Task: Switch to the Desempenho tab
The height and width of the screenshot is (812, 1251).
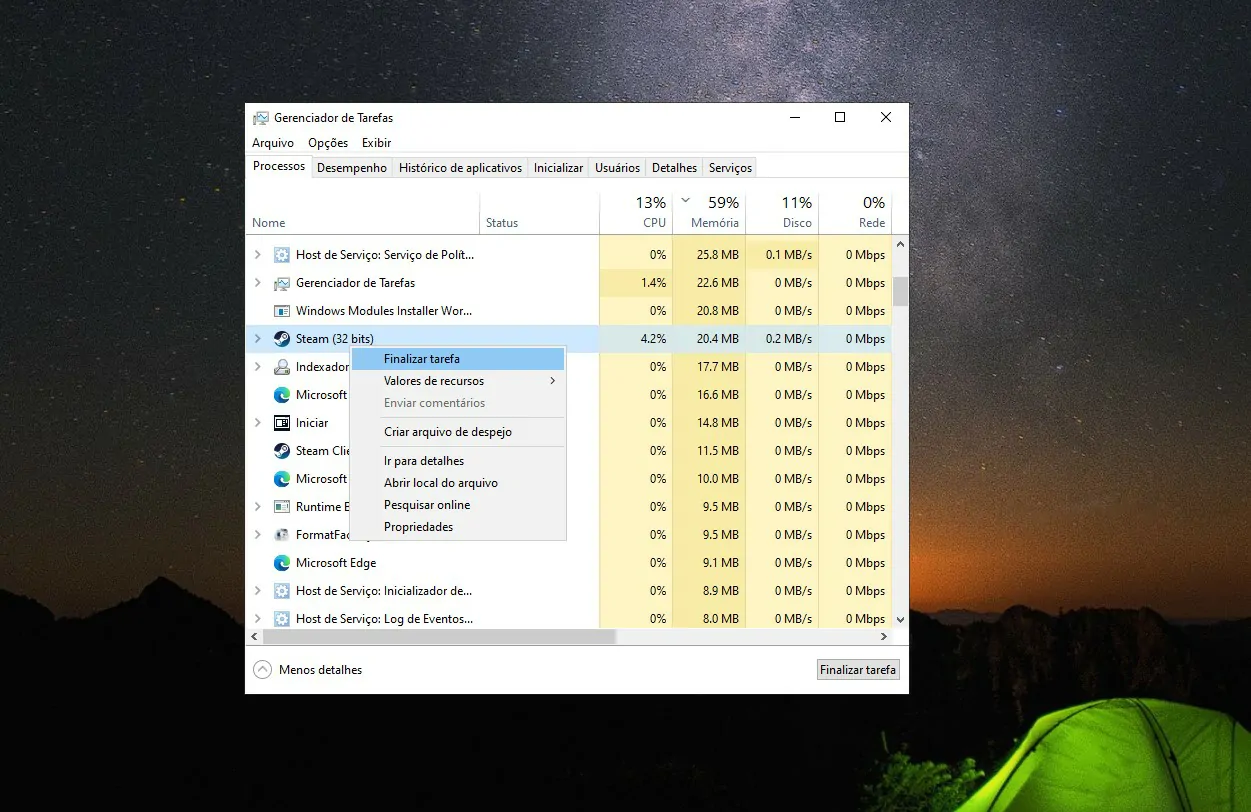Action: (x=352, y=168)
